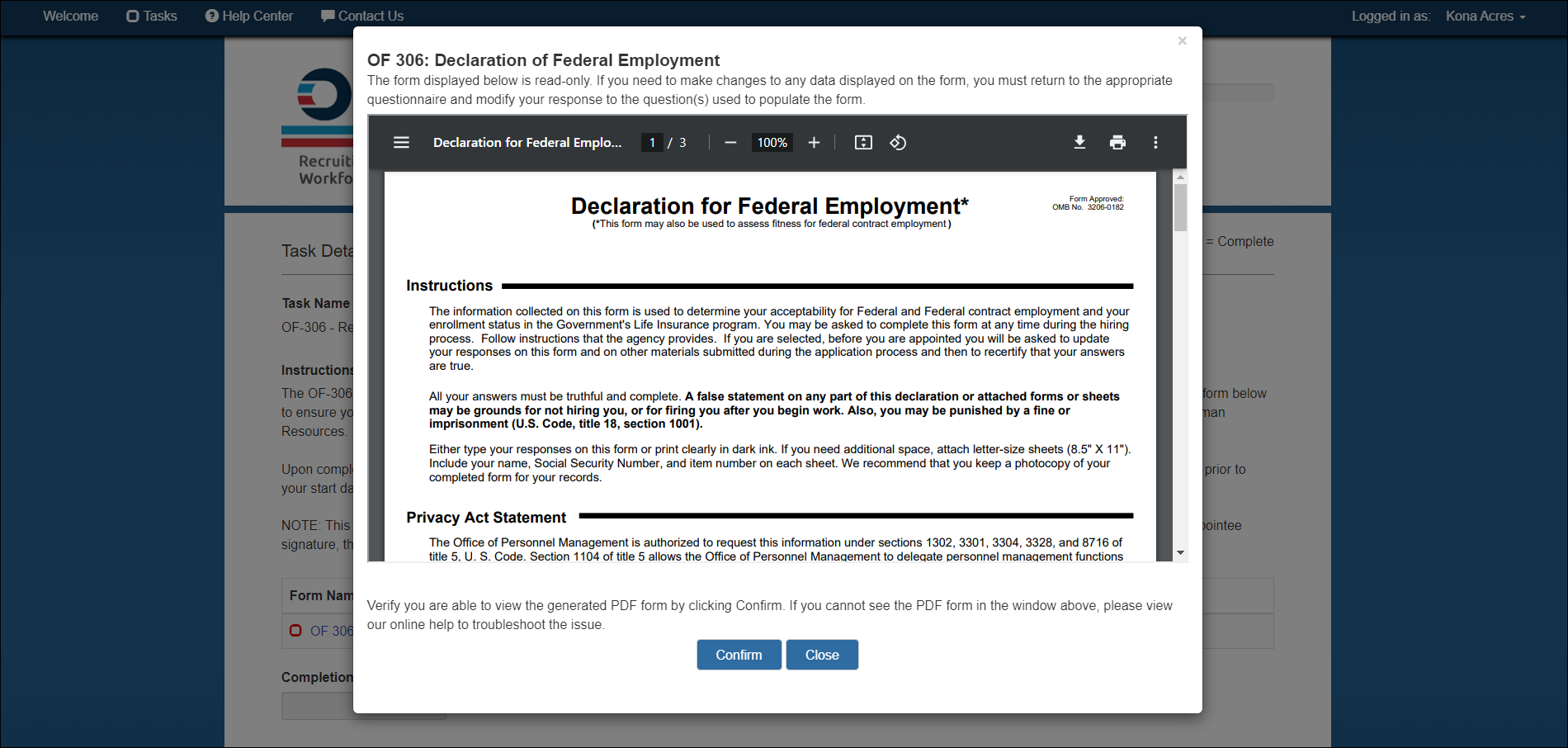Click the Completion field in background page
The width and height of the screenshot is (1568, 748).
tap(364, 706)
